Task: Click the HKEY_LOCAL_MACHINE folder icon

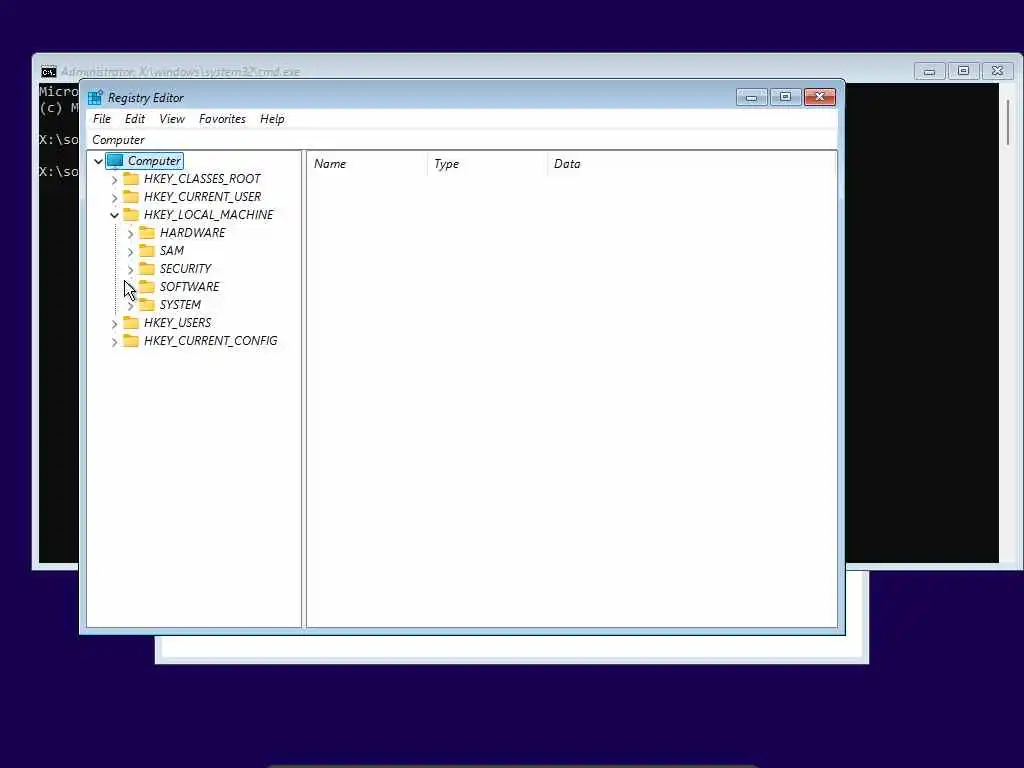Action: (131, 214)
